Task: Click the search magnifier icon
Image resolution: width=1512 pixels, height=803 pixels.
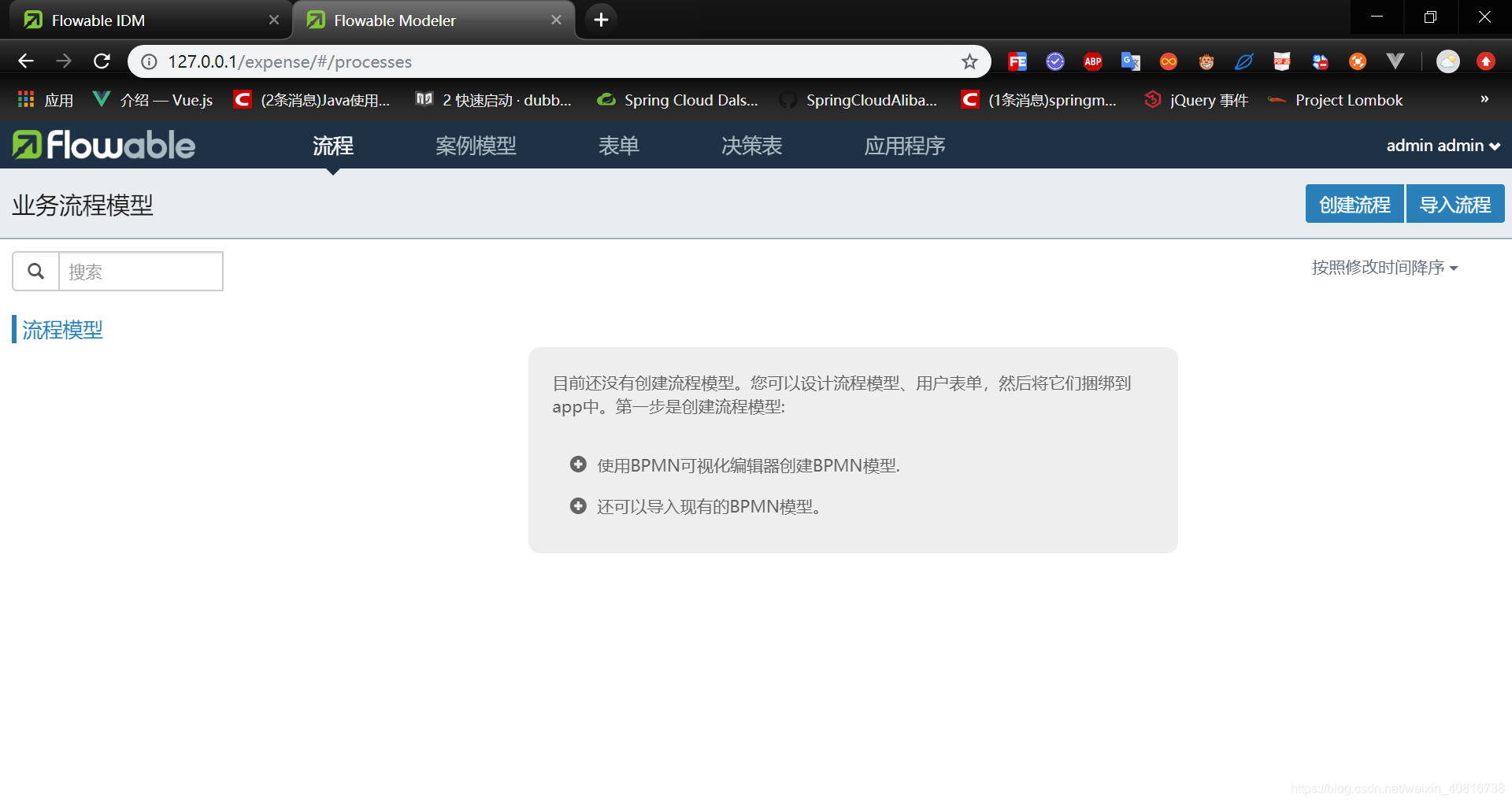Action: pos(35,271)
